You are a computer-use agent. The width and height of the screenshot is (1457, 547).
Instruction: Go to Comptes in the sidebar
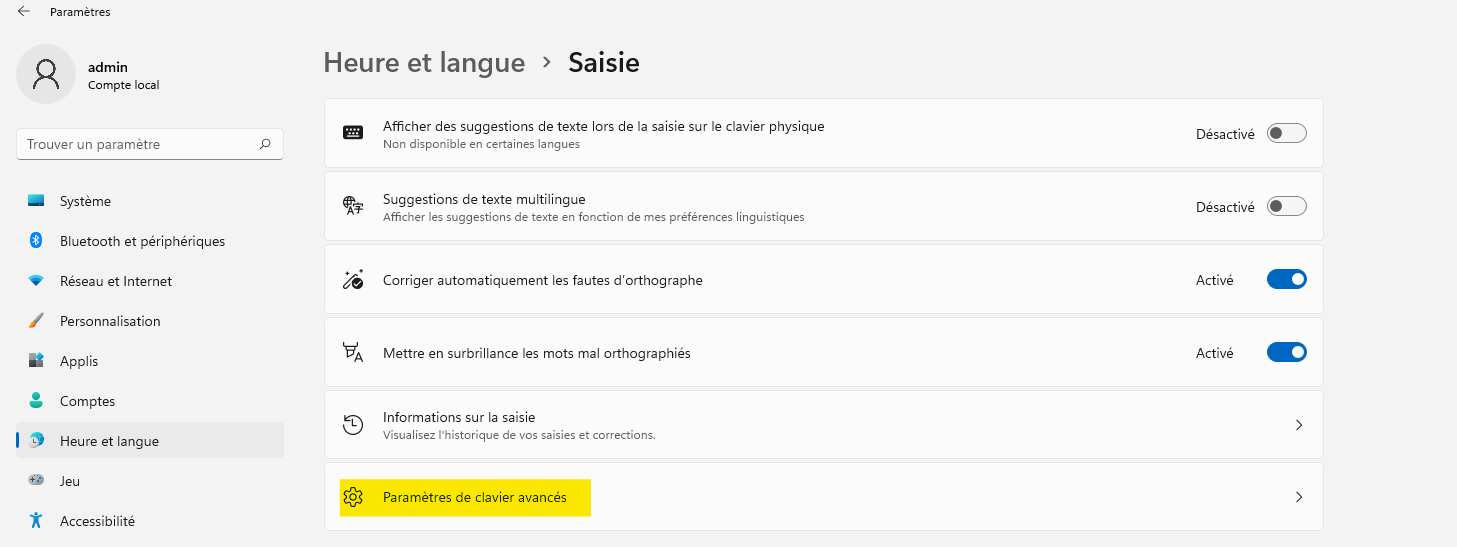[87, 401]
